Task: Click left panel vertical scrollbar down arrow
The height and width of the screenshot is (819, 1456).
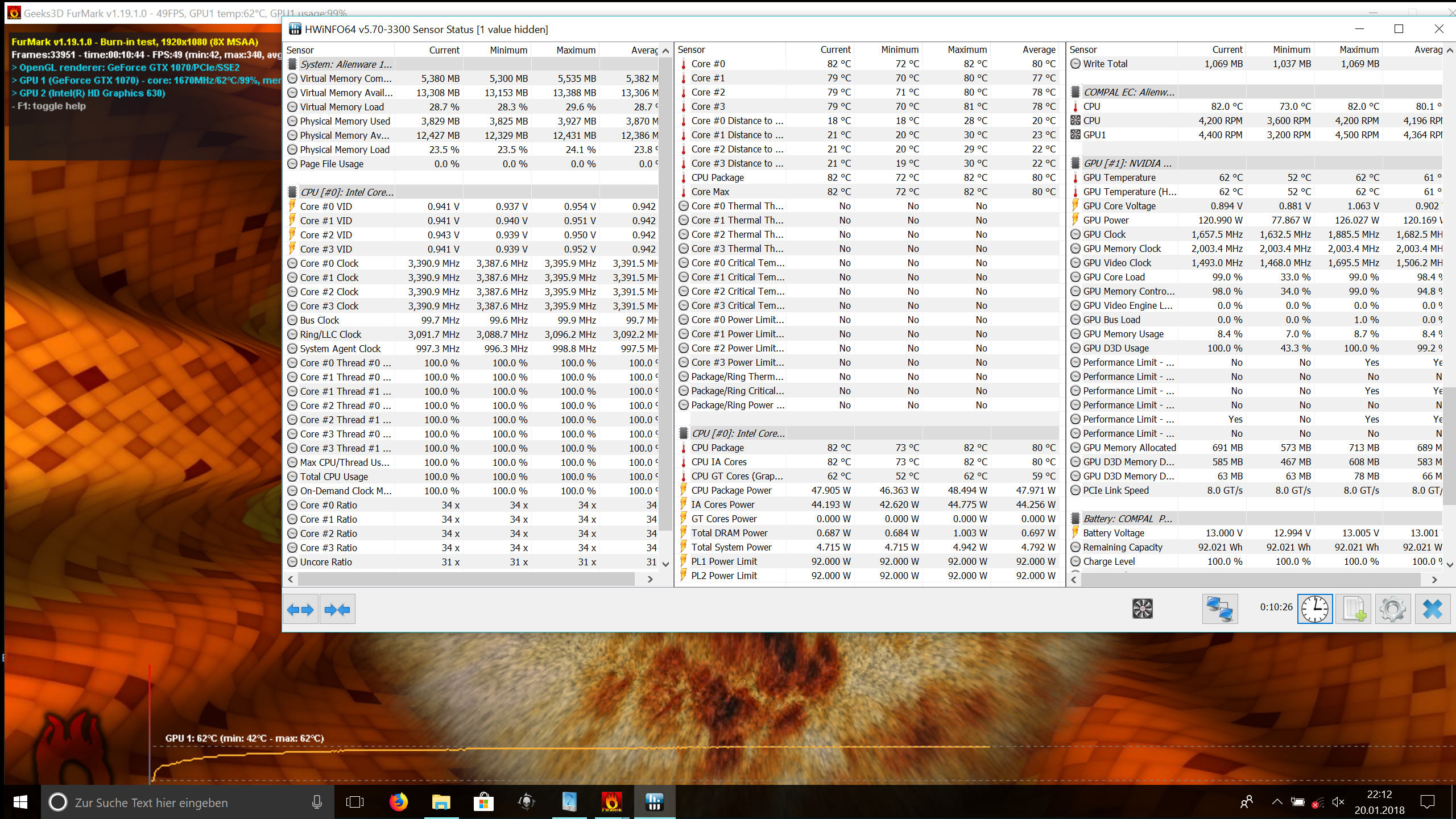Action: point(665,564)
